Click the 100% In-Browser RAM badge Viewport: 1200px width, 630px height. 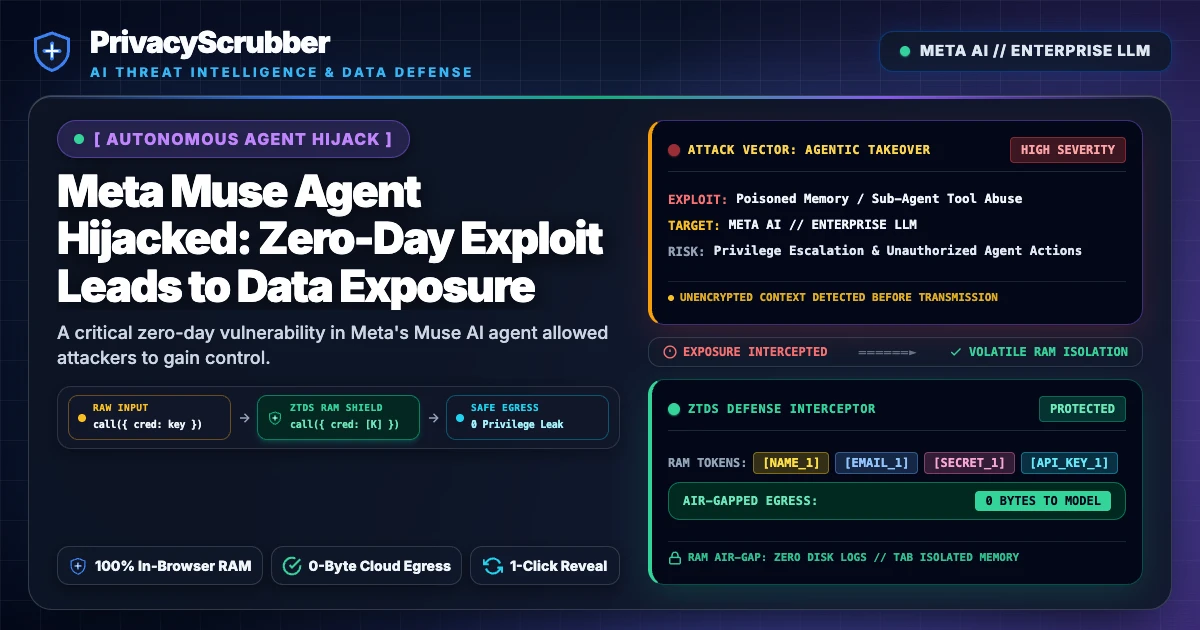(161, 566)
